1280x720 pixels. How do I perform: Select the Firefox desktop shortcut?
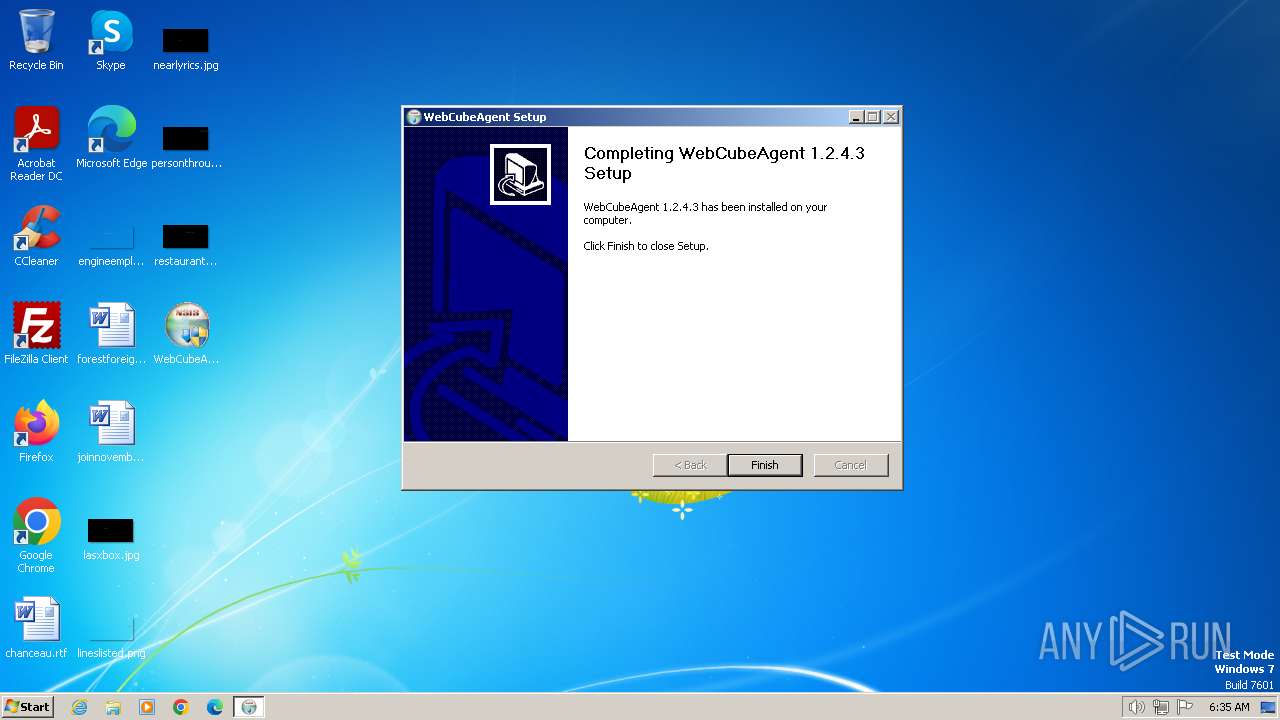(x=36, y=432)
